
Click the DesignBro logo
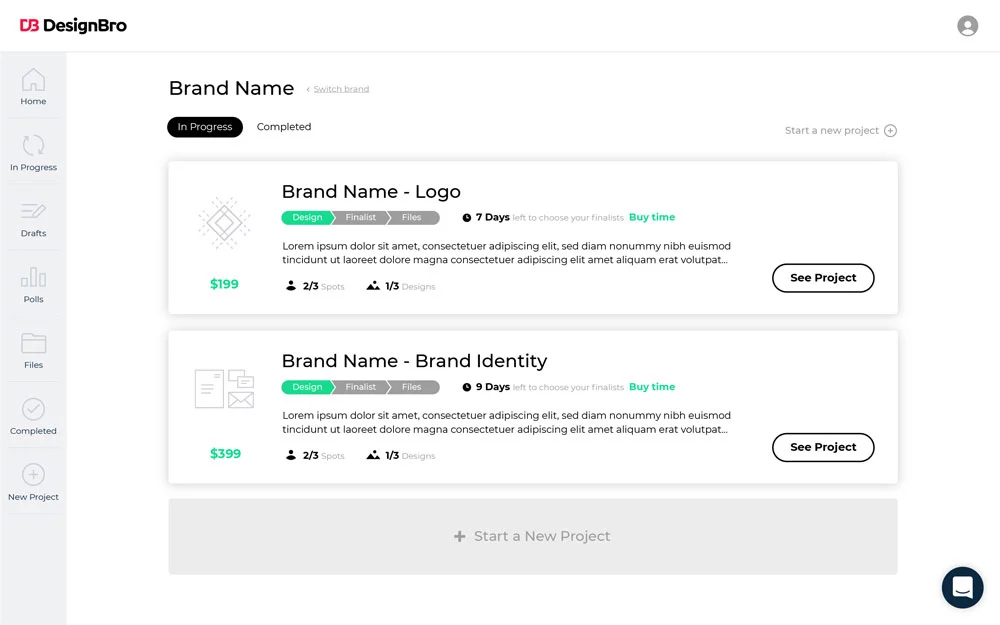[x=73, y=26]
